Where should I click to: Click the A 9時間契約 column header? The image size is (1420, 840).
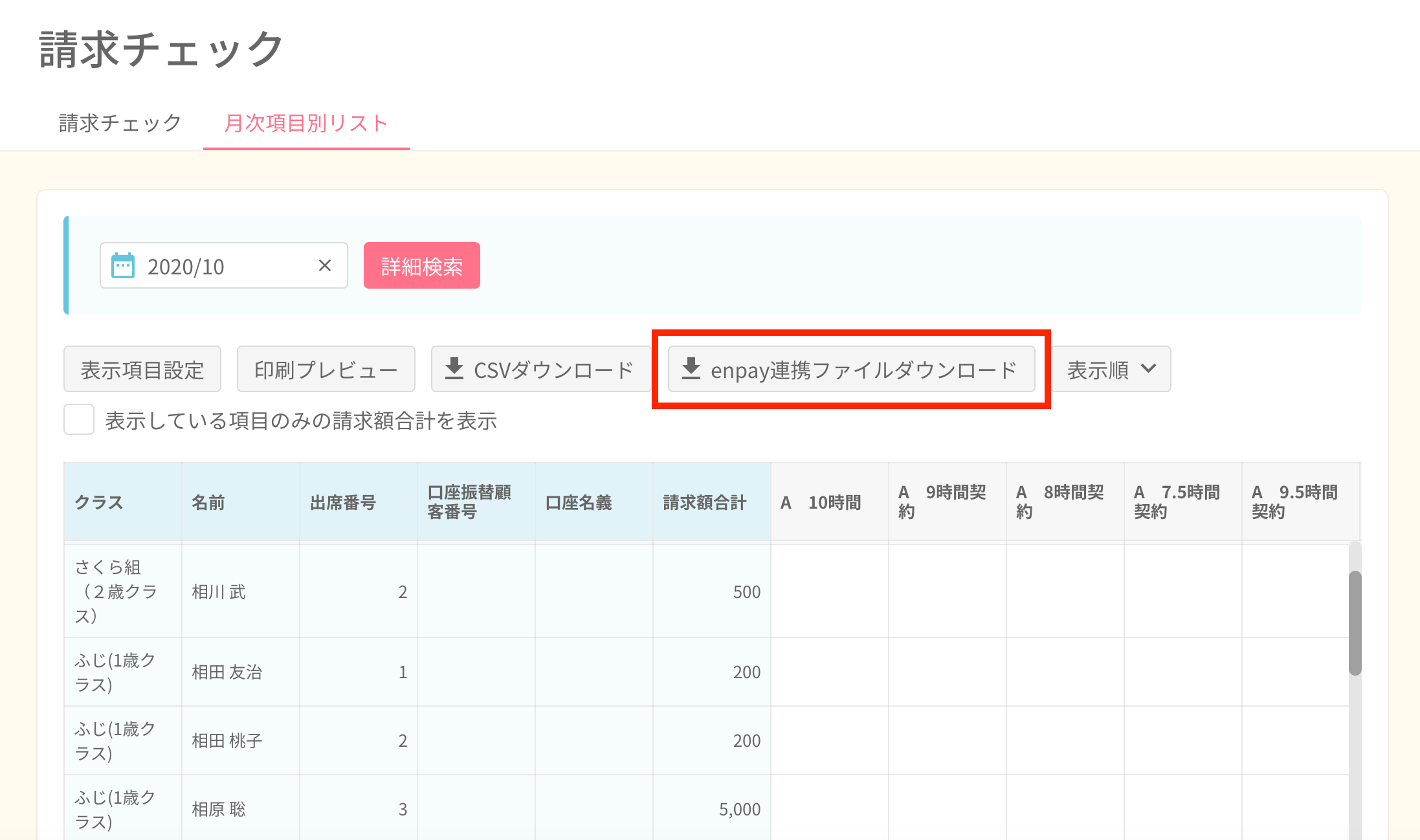(948, 502)
